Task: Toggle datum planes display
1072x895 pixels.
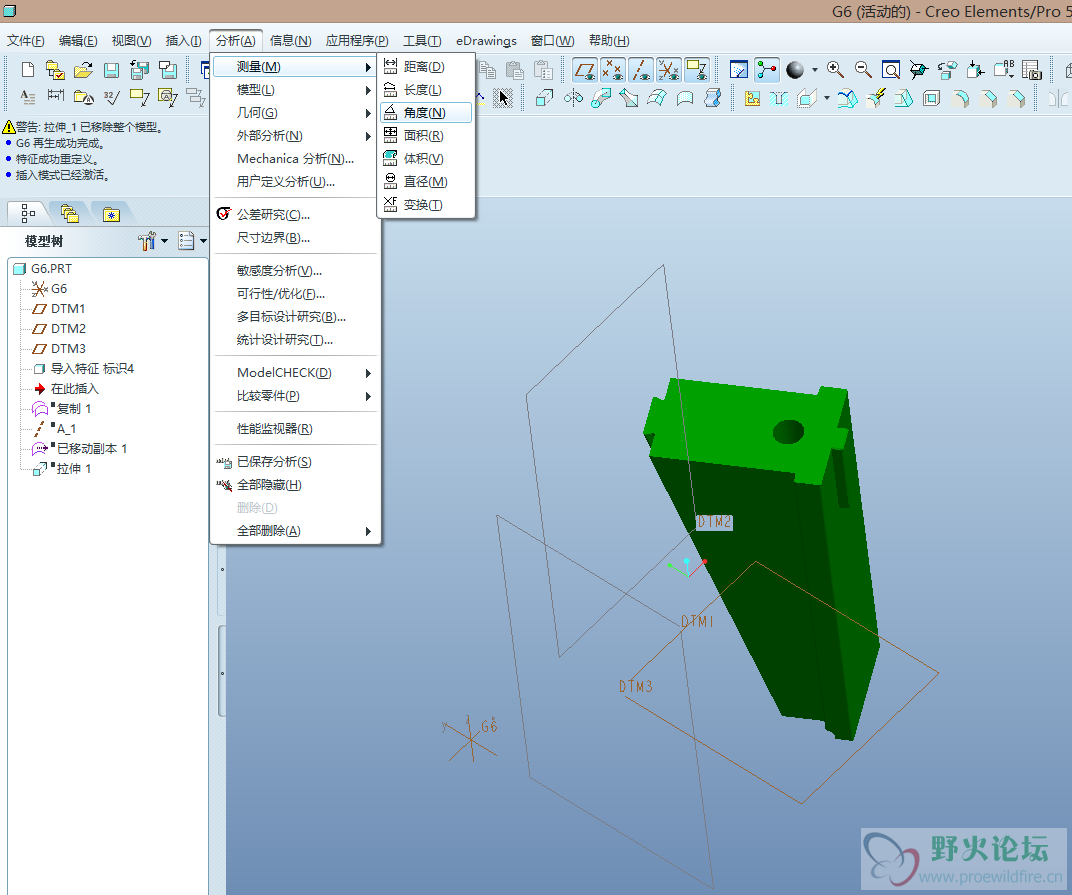Action: tap(585, 70)
